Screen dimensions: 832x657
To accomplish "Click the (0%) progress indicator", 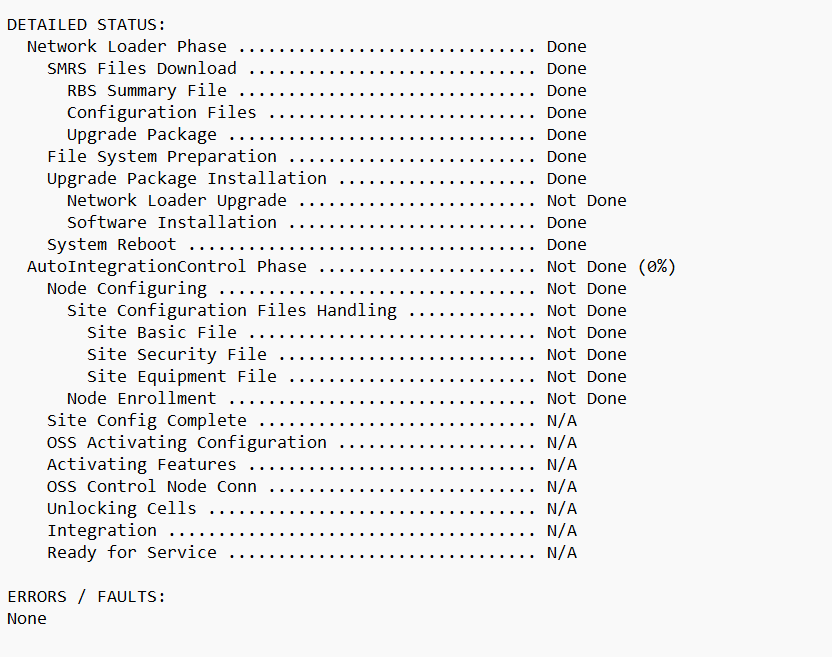I will (x=657, y=267).
